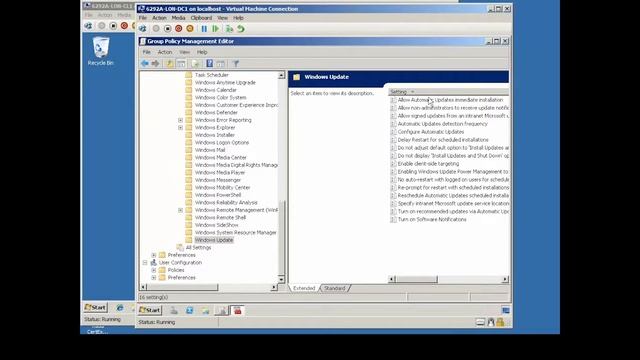Screen dimensions: 640x360
Task: Click the grey Start VM toolbar button
Action: [x=156, y=29]
